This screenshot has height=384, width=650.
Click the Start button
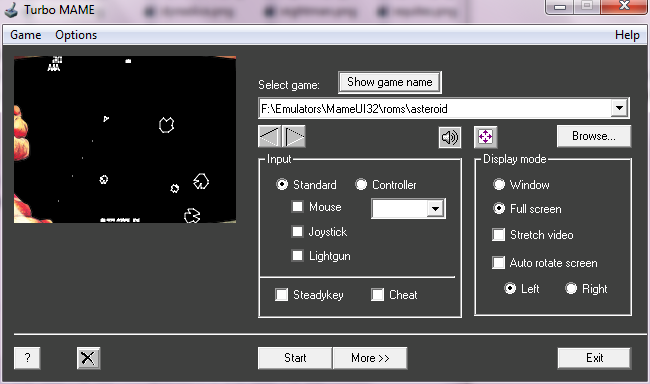(295, 358)
